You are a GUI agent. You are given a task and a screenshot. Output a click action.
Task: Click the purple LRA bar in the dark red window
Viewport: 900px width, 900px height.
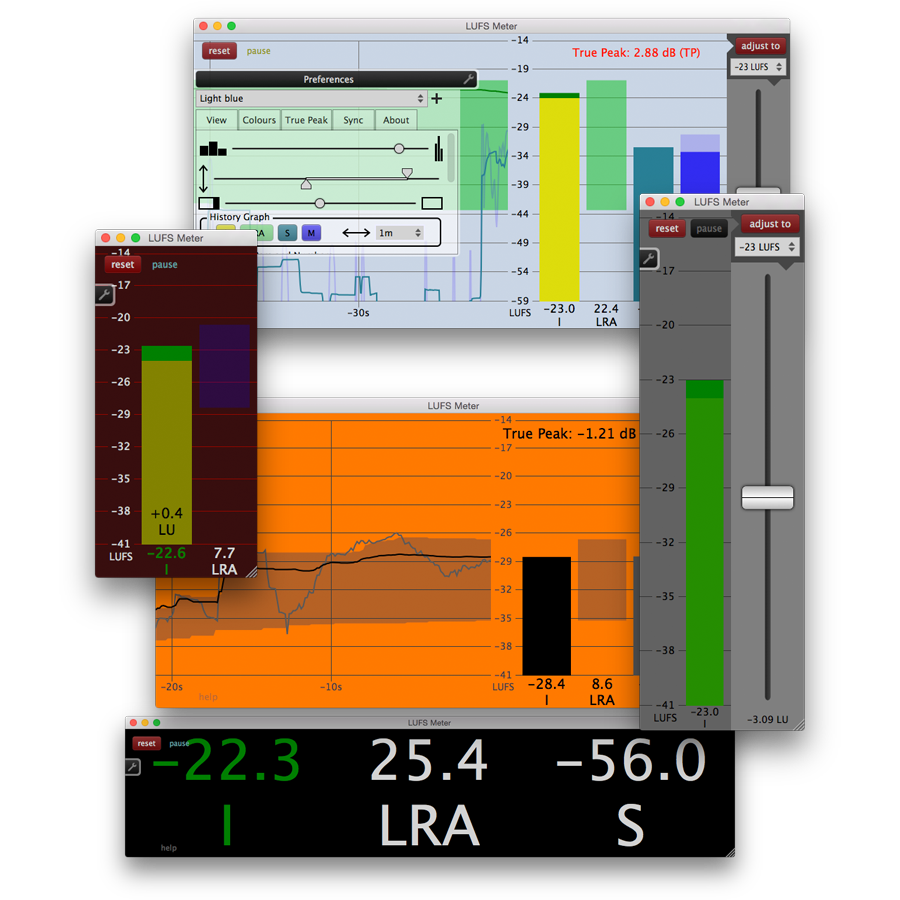pyautogui.click(x=224, y=366)
